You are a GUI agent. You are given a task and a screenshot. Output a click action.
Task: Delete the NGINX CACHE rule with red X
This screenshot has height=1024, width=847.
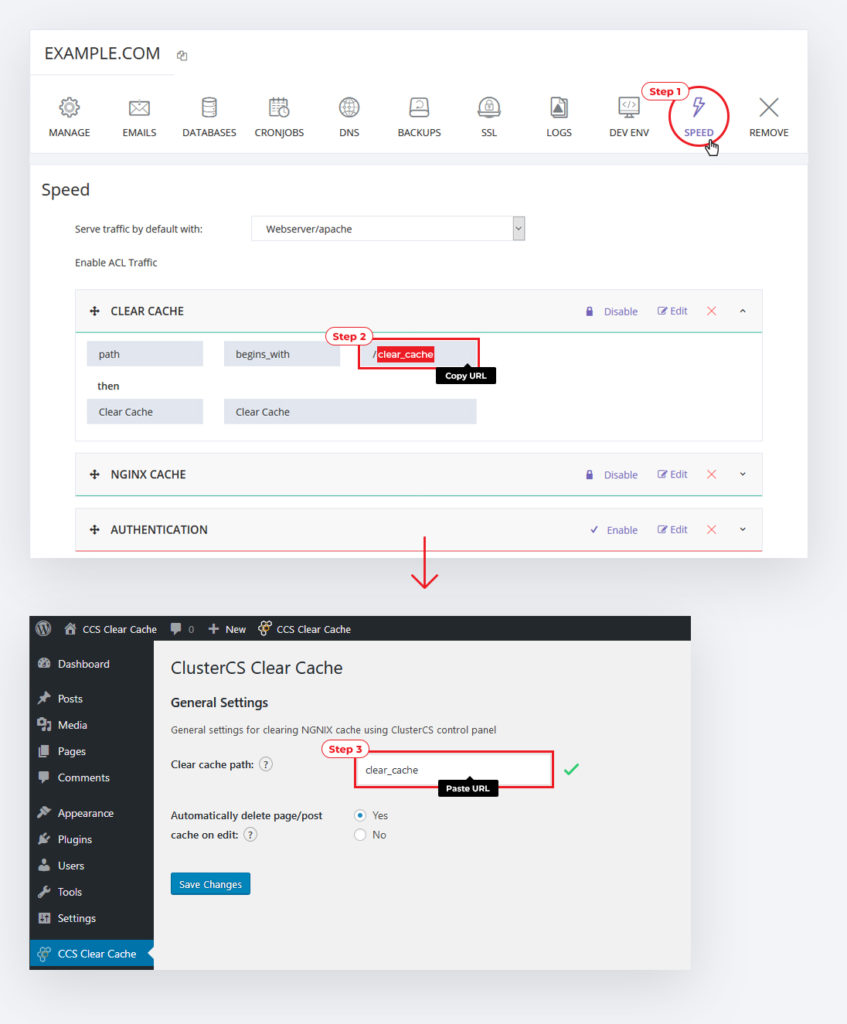pyautogui.click(x=712, y=474)
